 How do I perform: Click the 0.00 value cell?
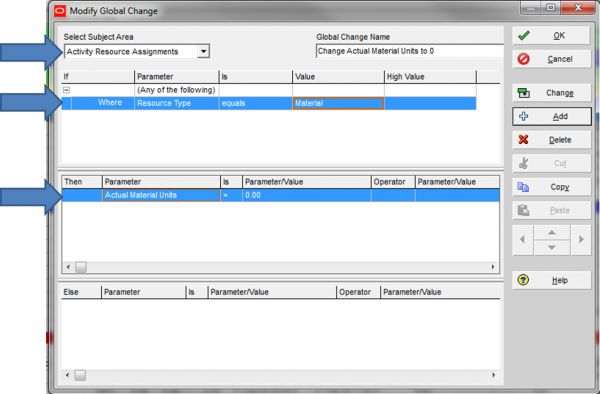[x=307, y=195]
